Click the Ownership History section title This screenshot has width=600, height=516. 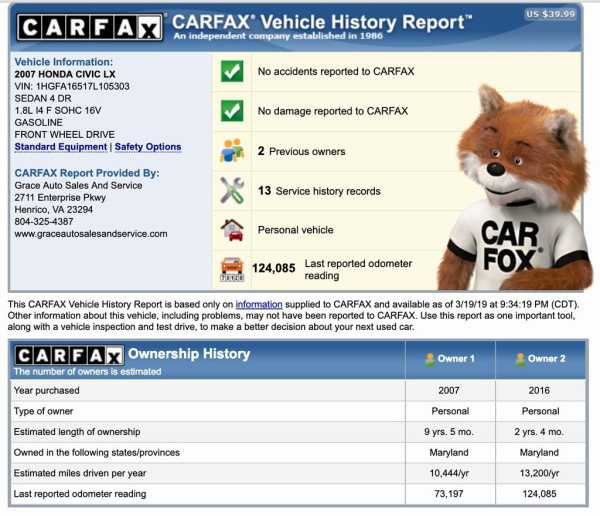[190, 354]
